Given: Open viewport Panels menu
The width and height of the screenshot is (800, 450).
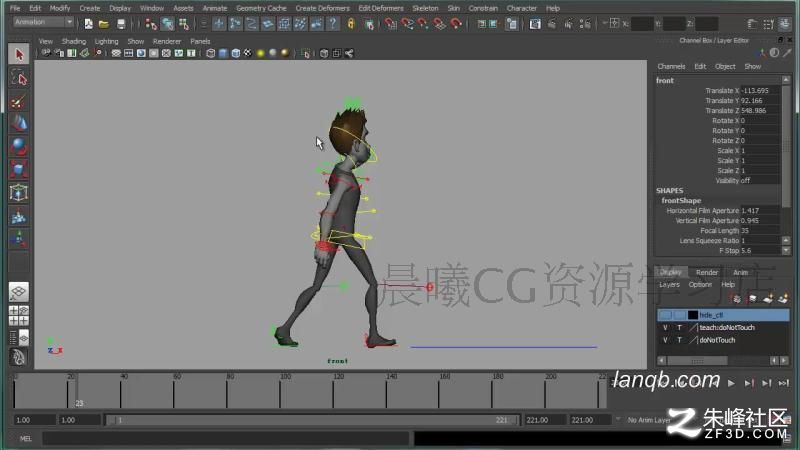Looking at the screenshot, I should tap(200, 41).
